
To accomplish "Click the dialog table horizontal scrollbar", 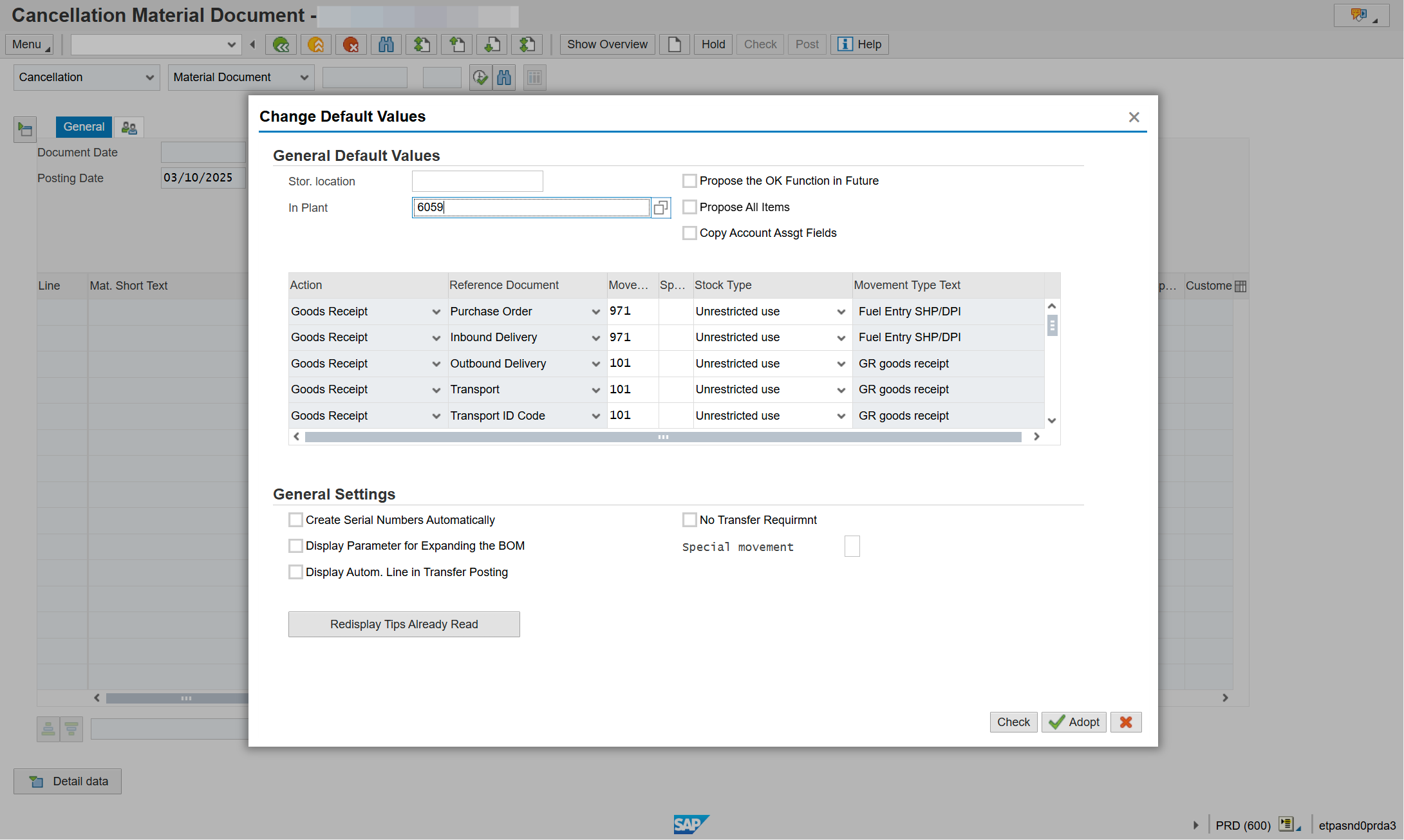I will (663, 437).
